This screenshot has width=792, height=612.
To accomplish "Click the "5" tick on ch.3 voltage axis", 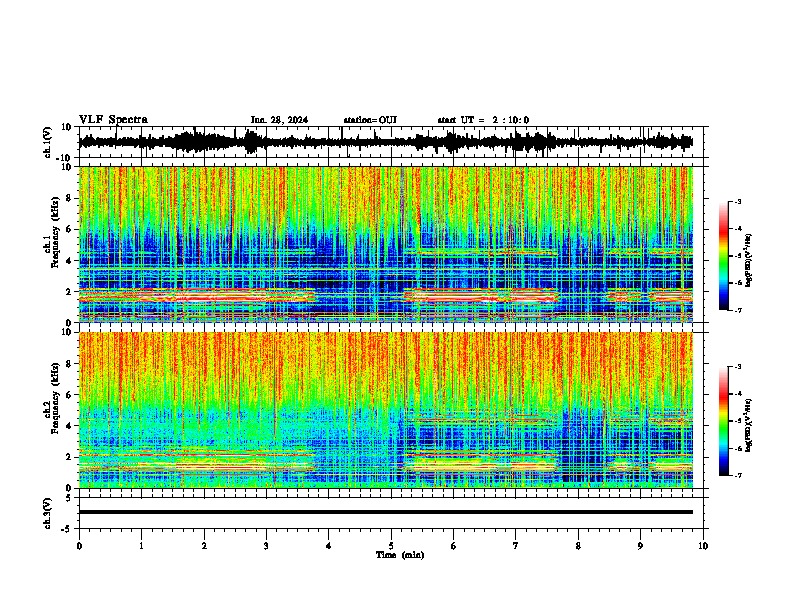I will [x=69, y=498].
